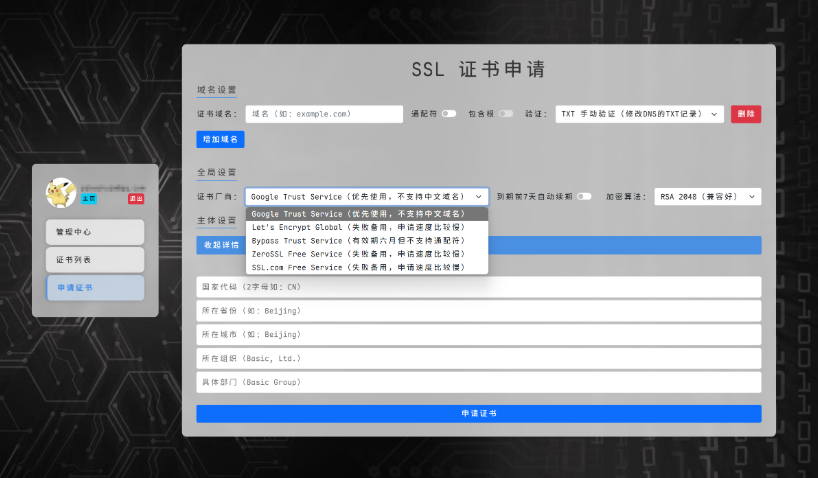Click the red 删除 delete button
Viewport: 818px width, 478px height.
(745, 114)
